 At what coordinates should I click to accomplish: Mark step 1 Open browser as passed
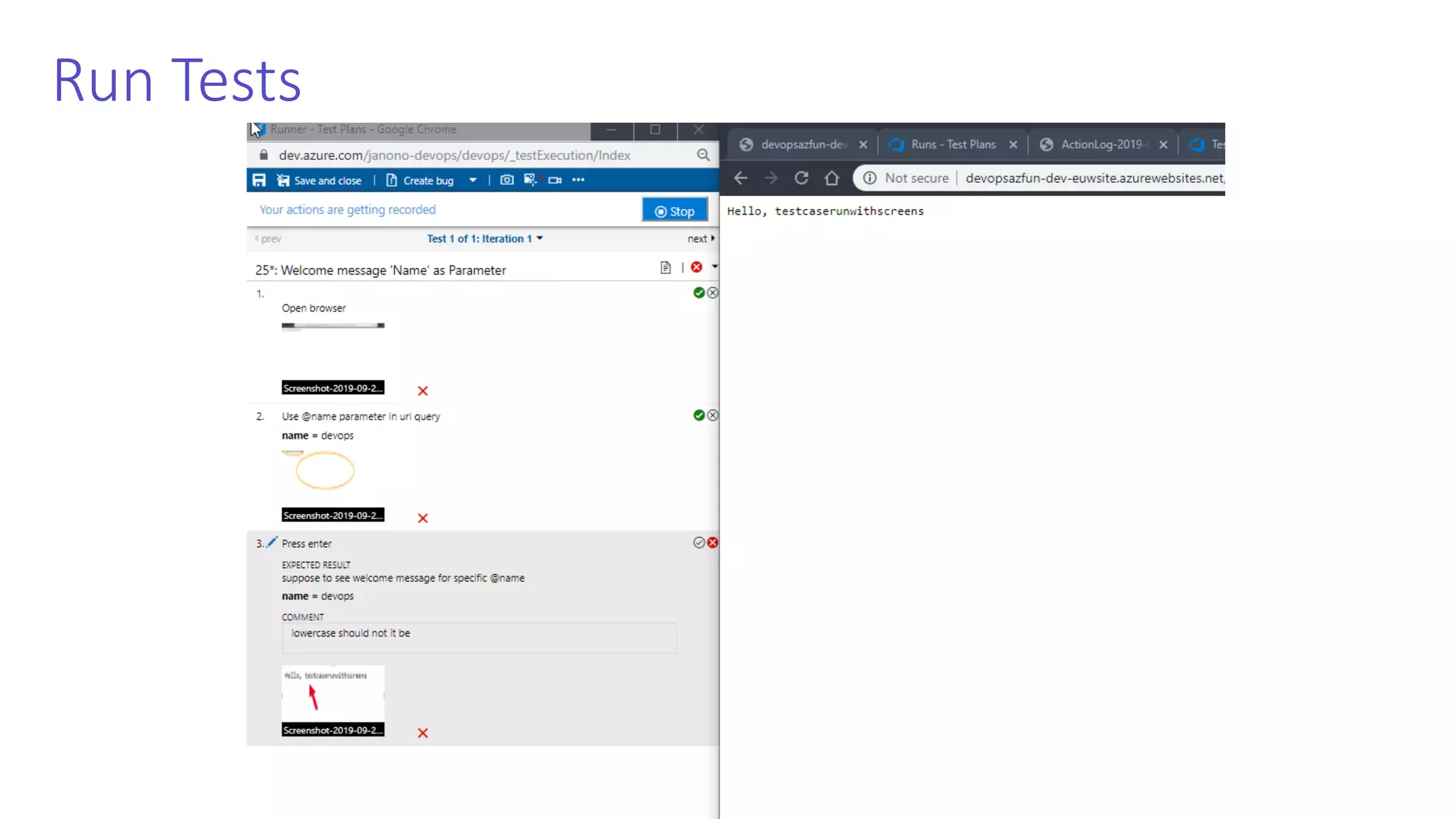[699, 293]
